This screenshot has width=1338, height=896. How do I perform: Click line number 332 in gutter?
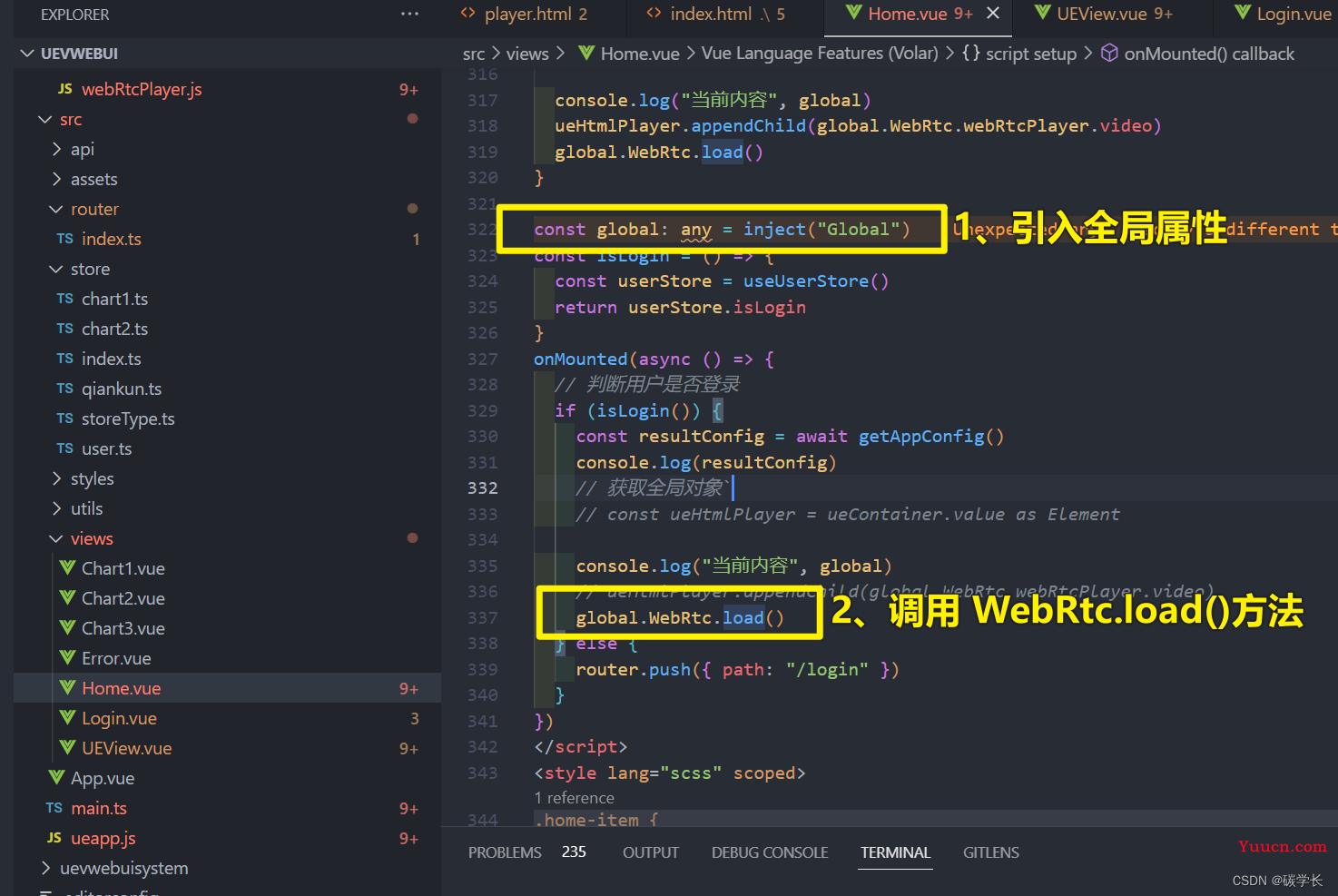(x=483, y=488)
